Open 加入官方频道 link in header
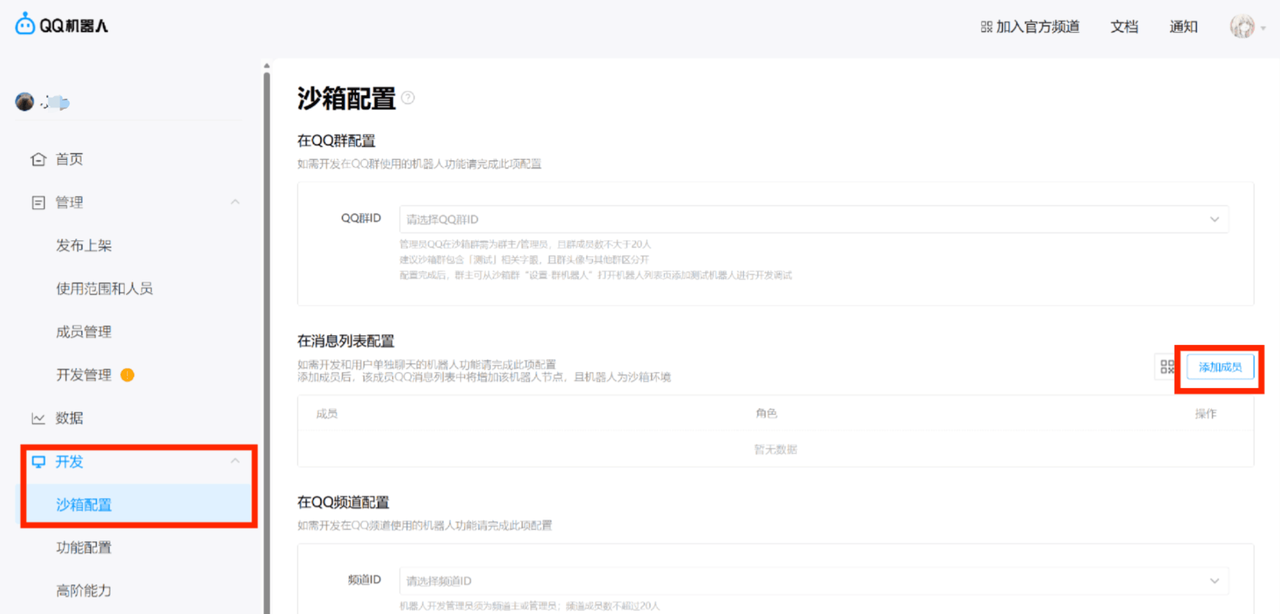The width and height of the screenshot is (1280, 614). 1030,27
